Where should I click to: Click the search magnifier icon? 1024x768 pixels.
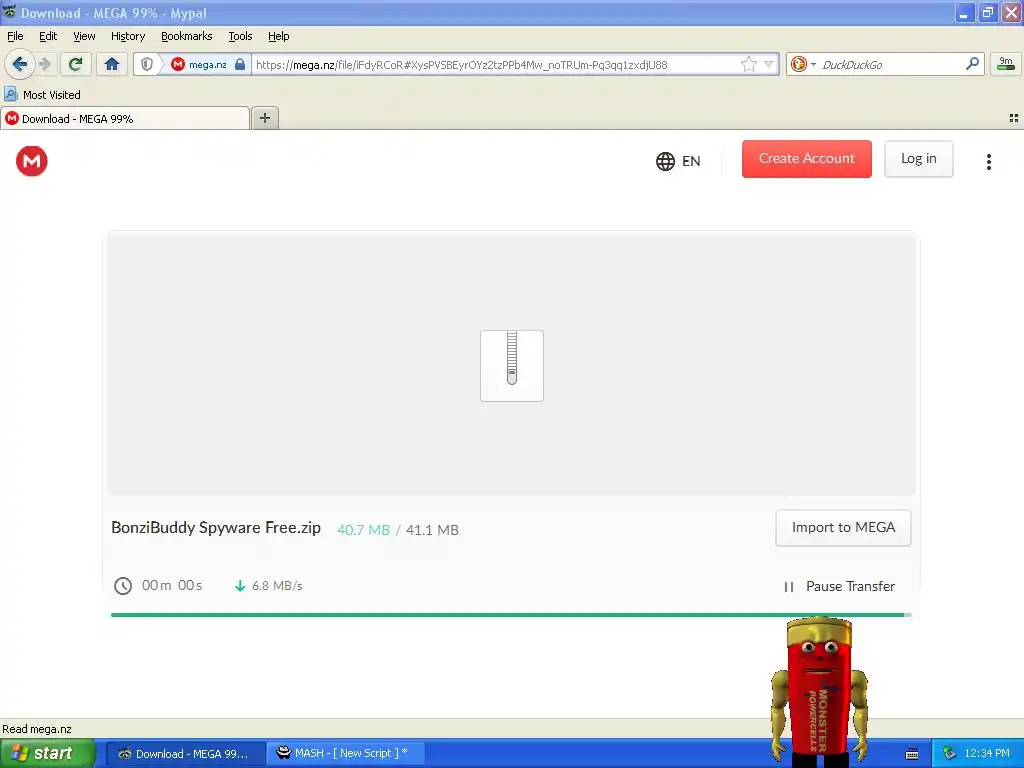972,63
